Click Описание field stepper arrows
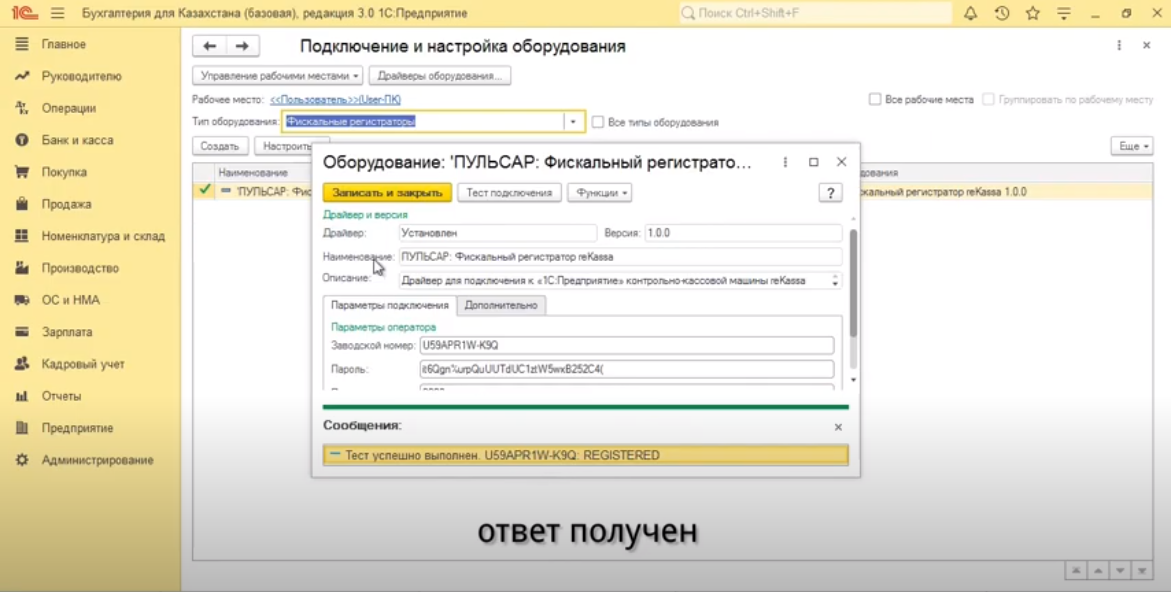 (835, 281)
